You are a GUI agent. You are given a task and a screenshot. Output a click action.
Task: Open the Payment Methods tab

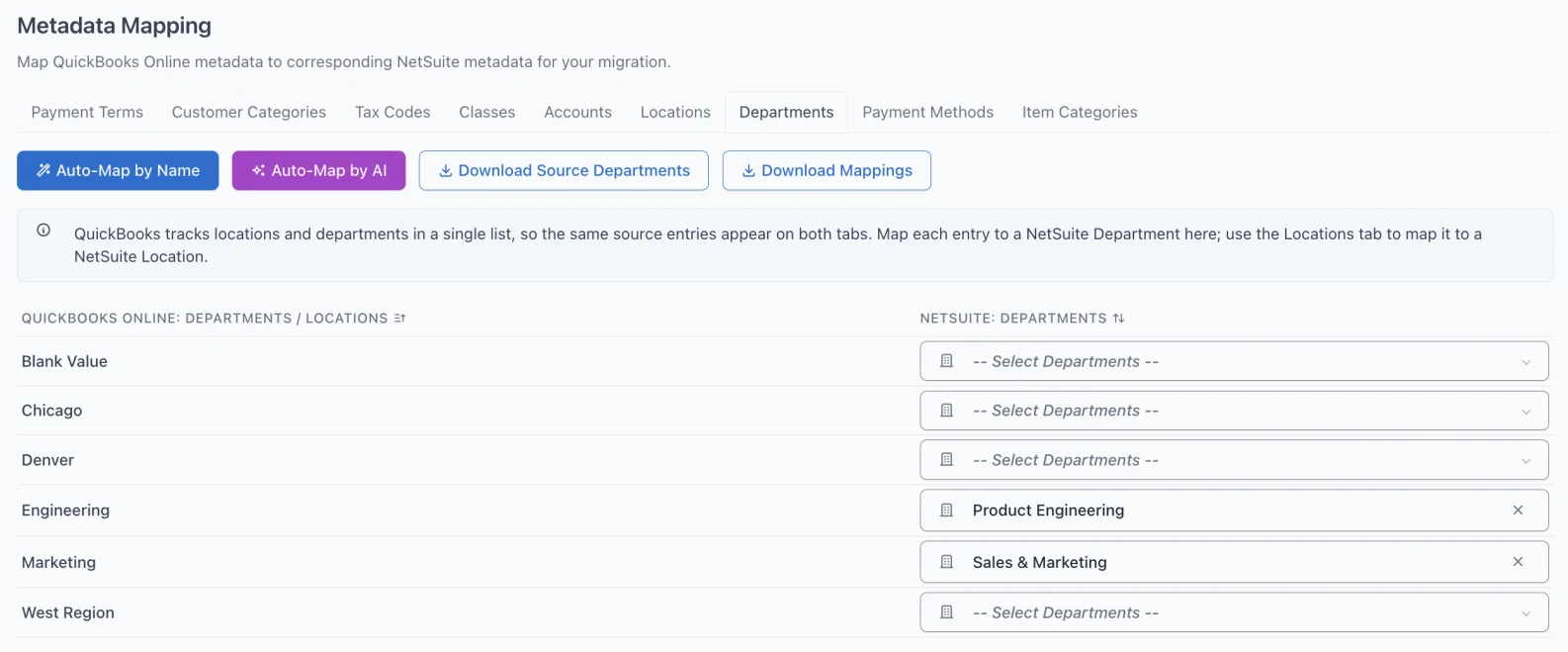tap(927, 112)
